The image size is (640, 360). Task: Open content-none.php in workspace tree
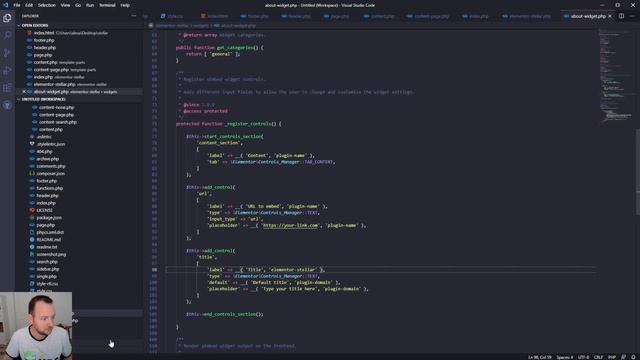(x=56, y=107)
